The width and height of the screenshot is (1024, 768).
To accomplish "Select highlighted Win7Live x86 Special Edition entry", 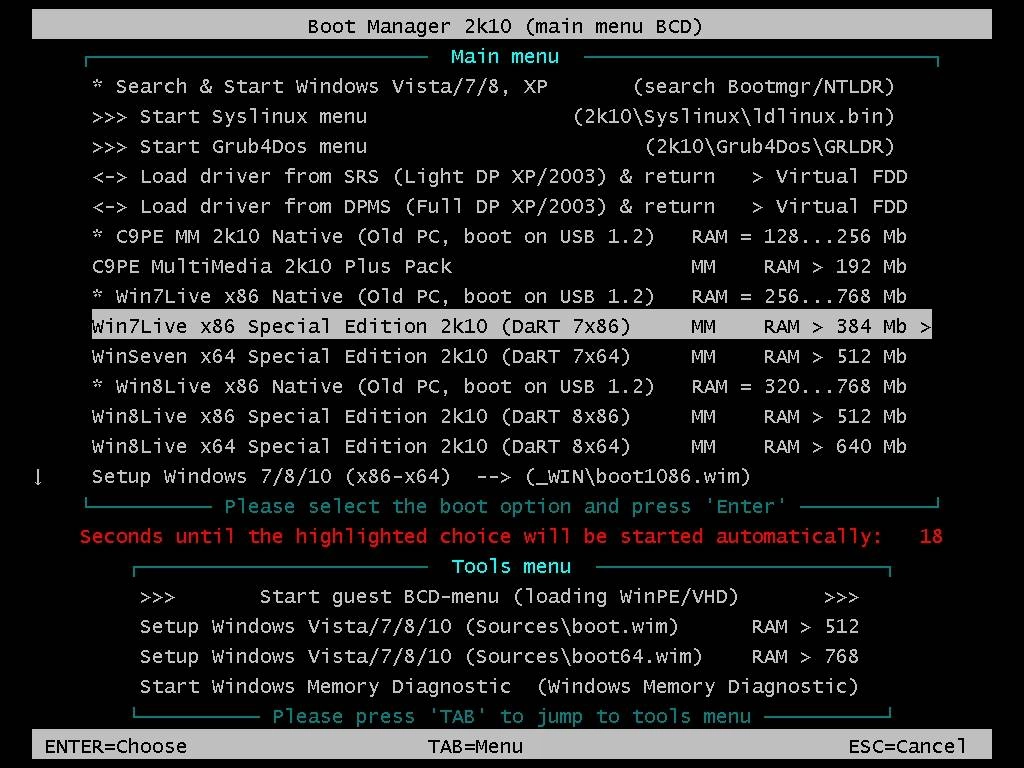I will [x=511, y=325].
